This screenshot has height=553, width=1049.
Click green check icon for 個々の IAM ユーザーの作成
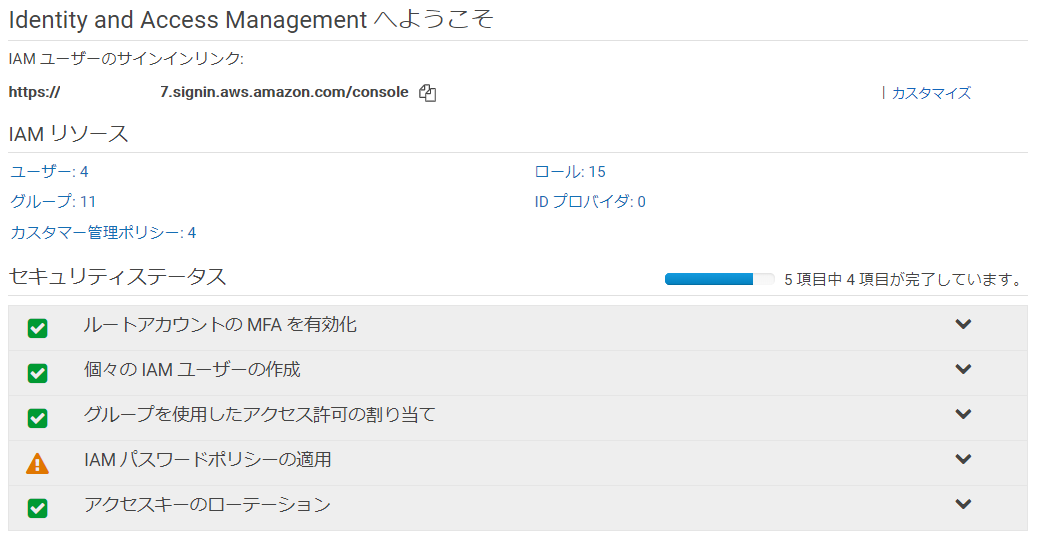[37, 373]
